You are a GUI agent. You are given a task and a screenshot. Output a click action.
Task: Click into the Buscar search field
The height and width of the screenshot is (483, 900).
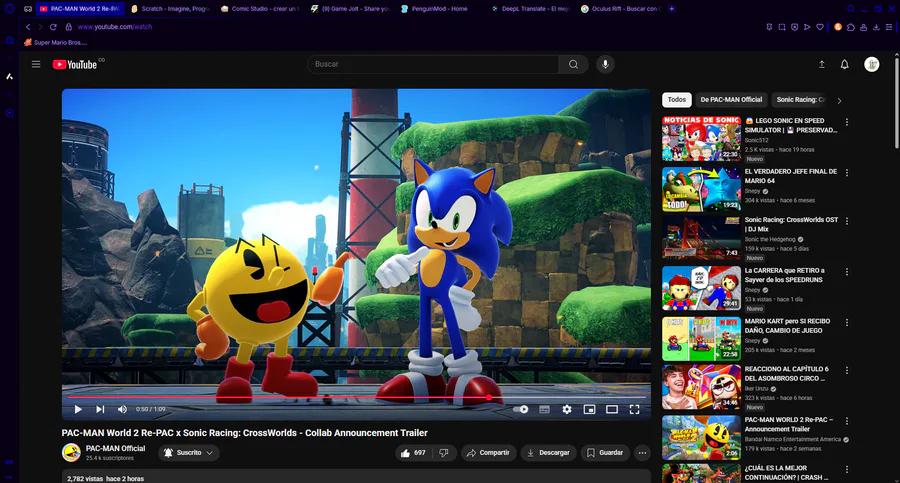(433, 64)
